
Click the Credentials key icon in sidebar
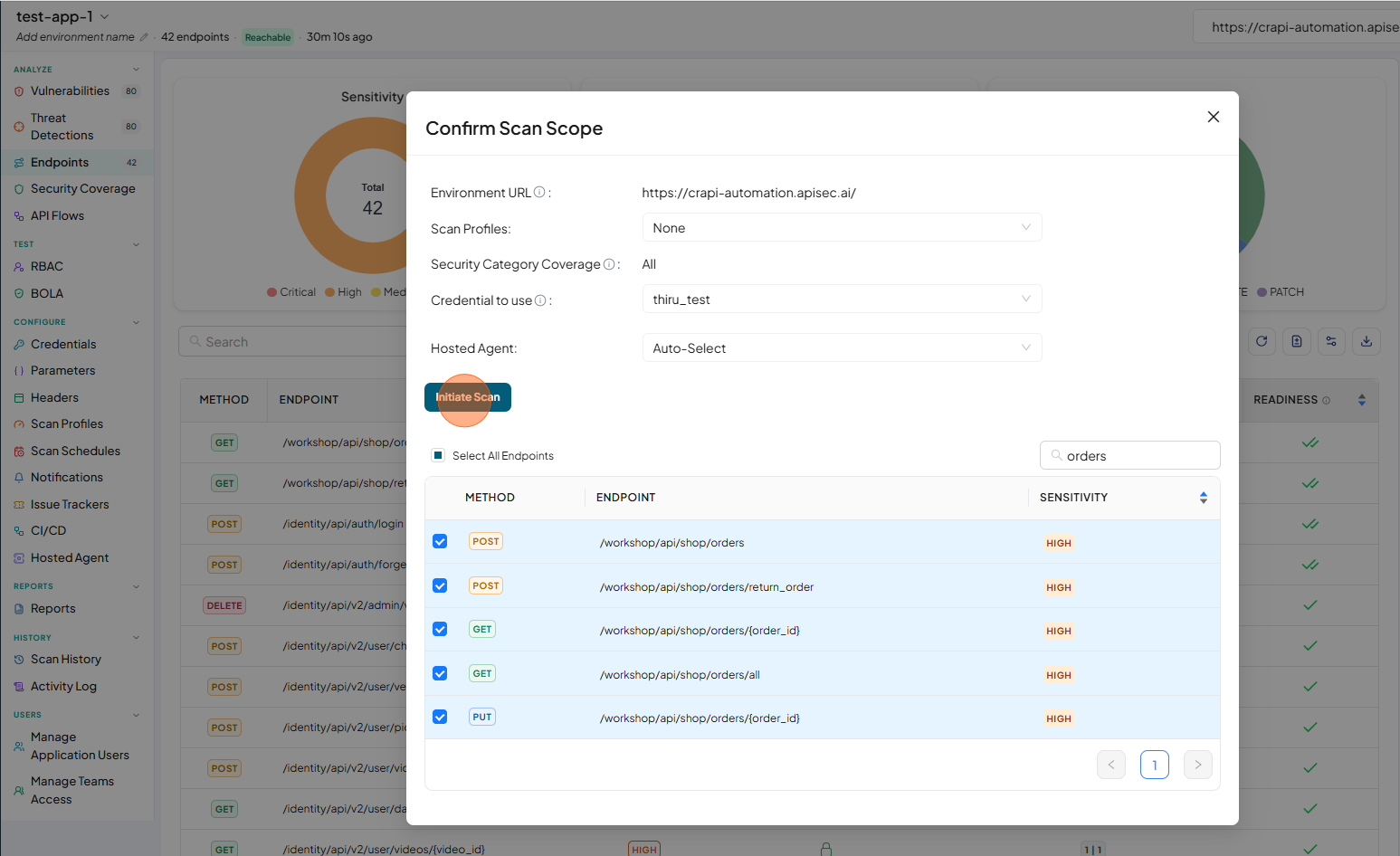[19, 345]
